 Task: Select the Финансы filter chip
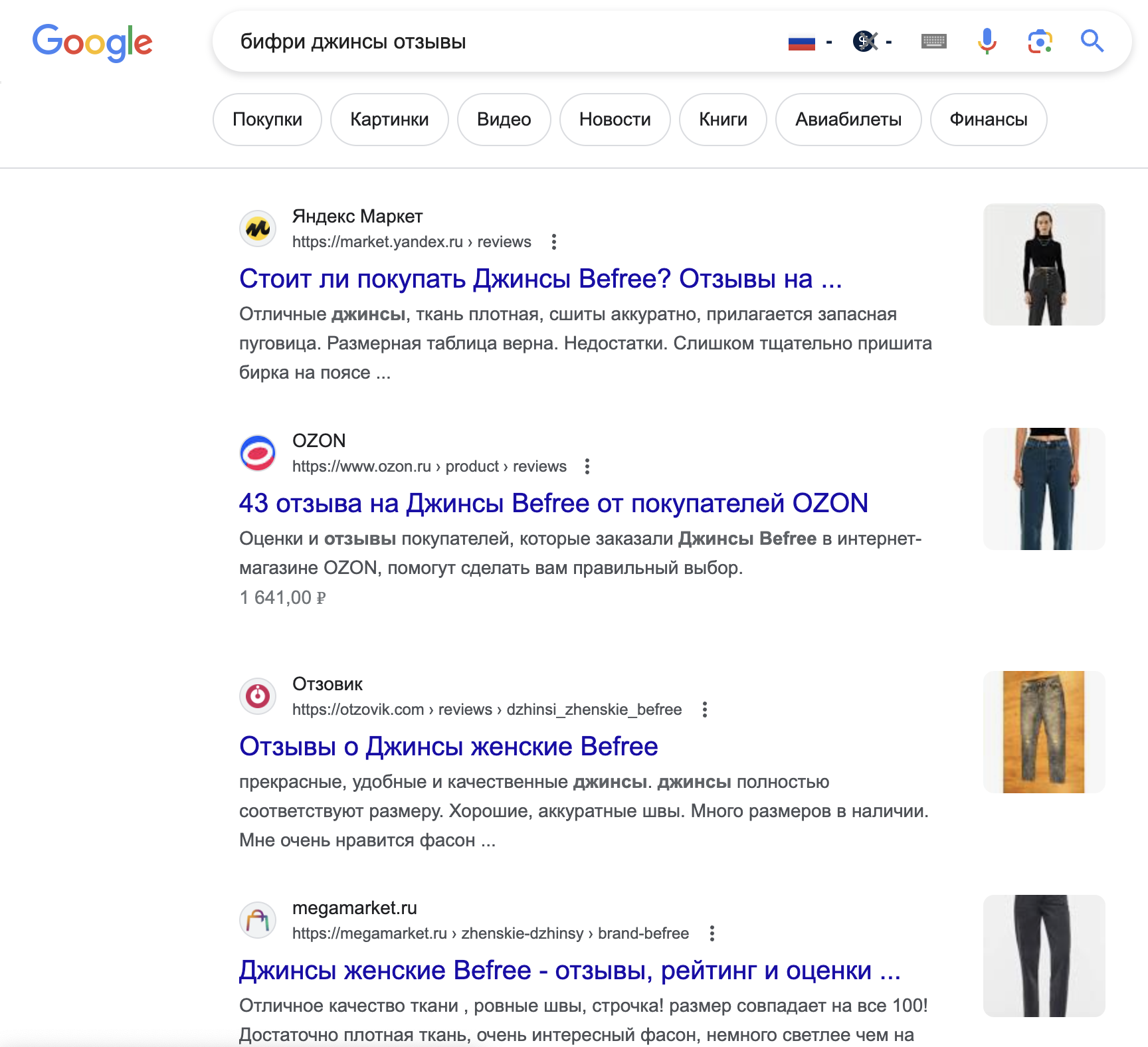989,120
